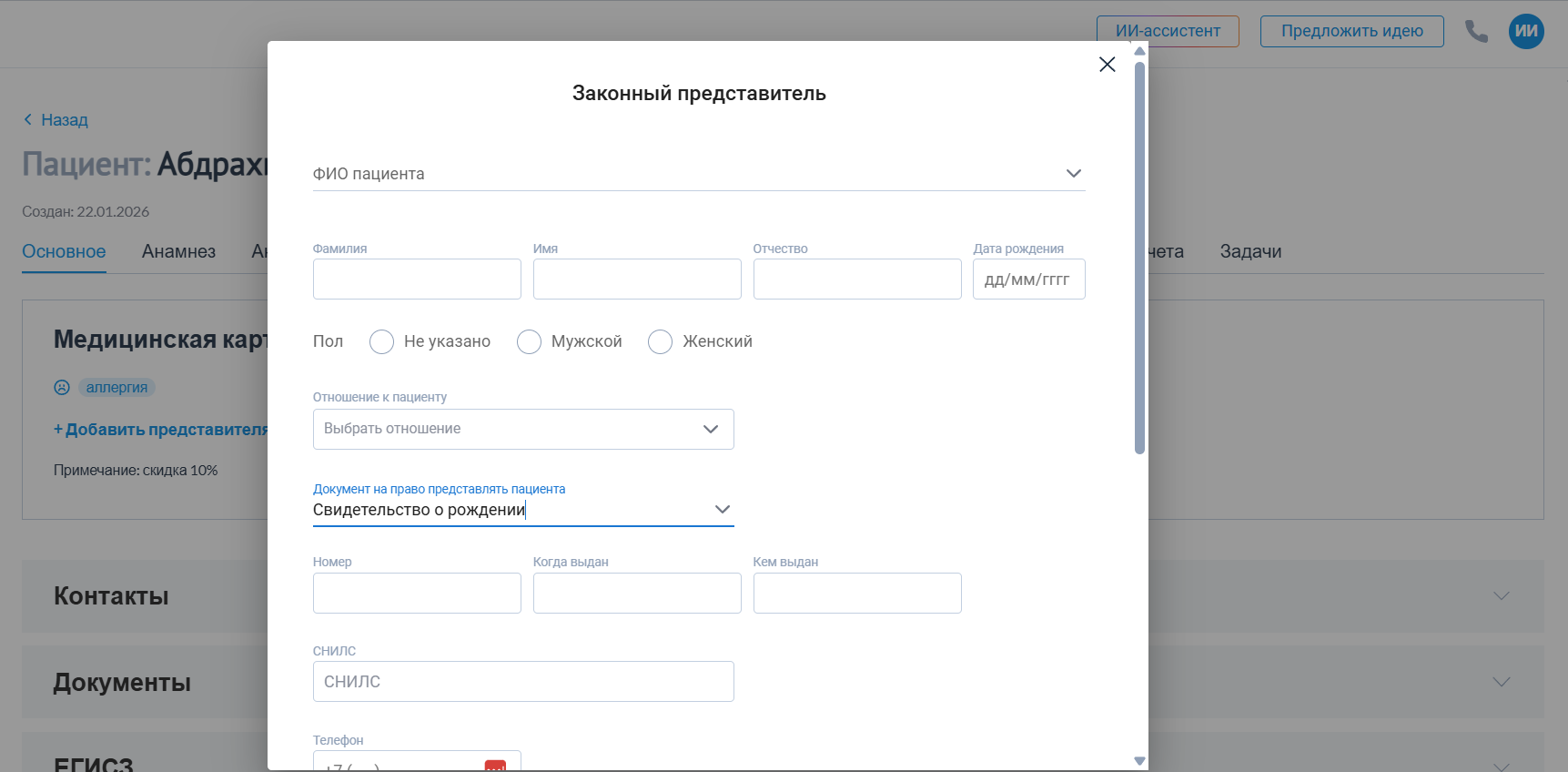Select the Женский gender option
1568x772 pixels.
pos(660,341)
